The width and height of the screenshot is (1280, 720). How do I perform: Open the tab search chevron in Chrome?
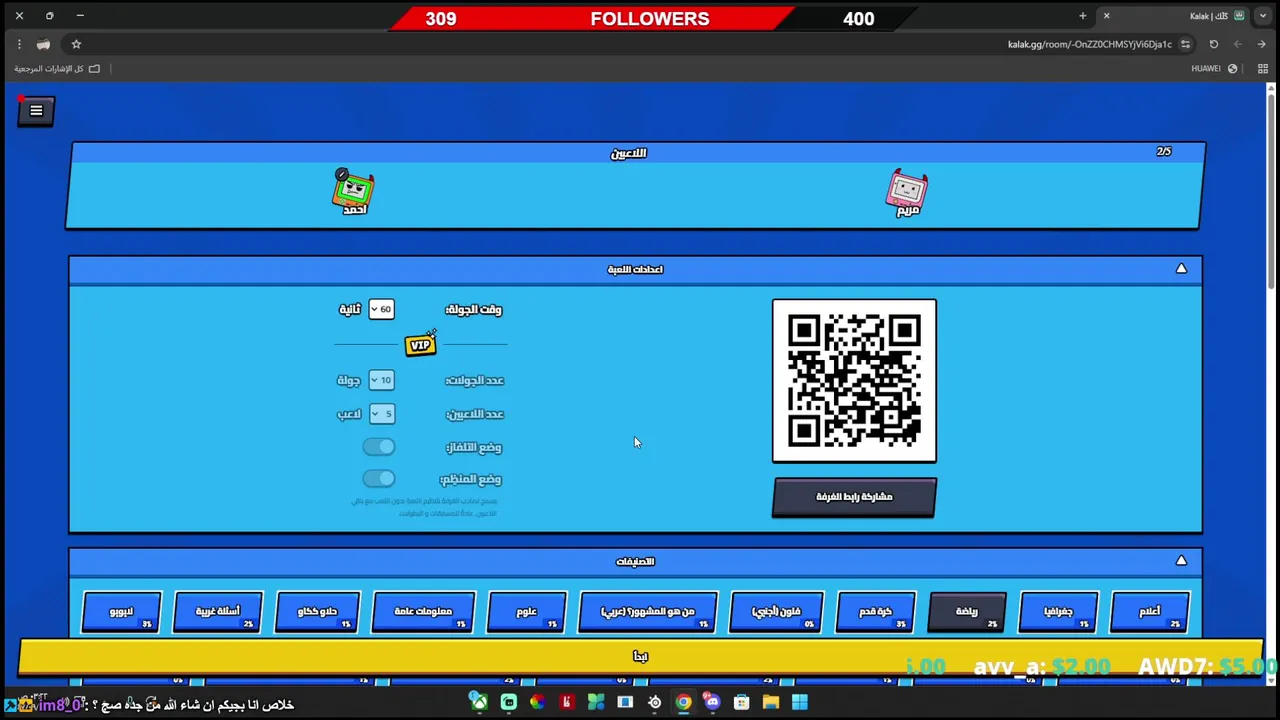(1262, 16)
